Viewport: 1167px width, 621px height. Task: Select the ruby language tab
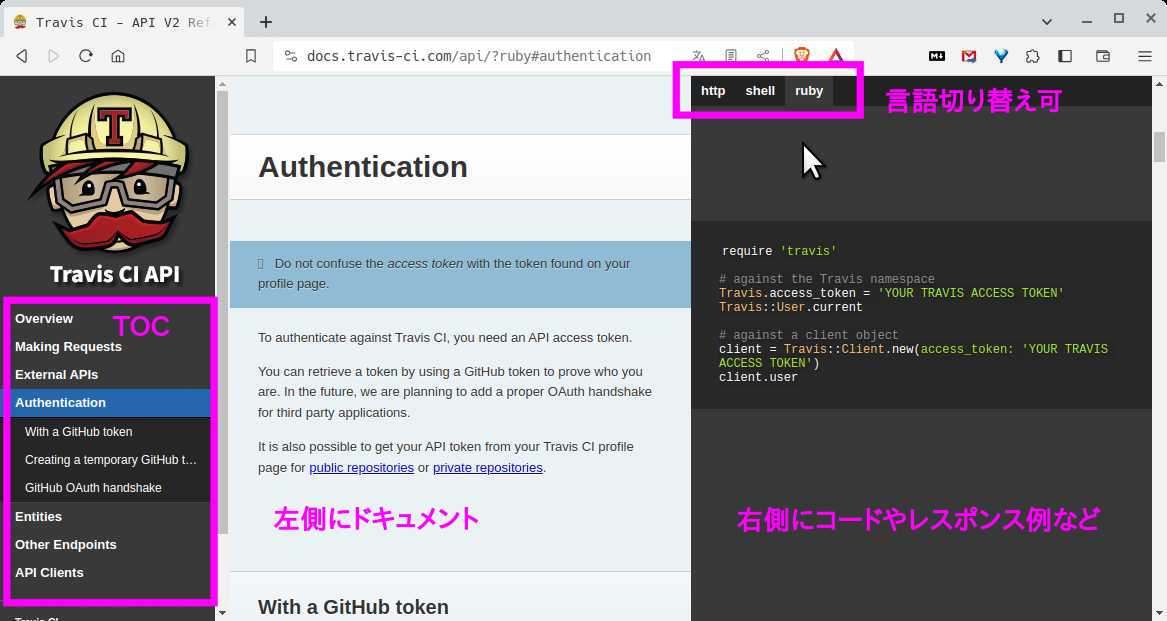(x=809, y=91)
